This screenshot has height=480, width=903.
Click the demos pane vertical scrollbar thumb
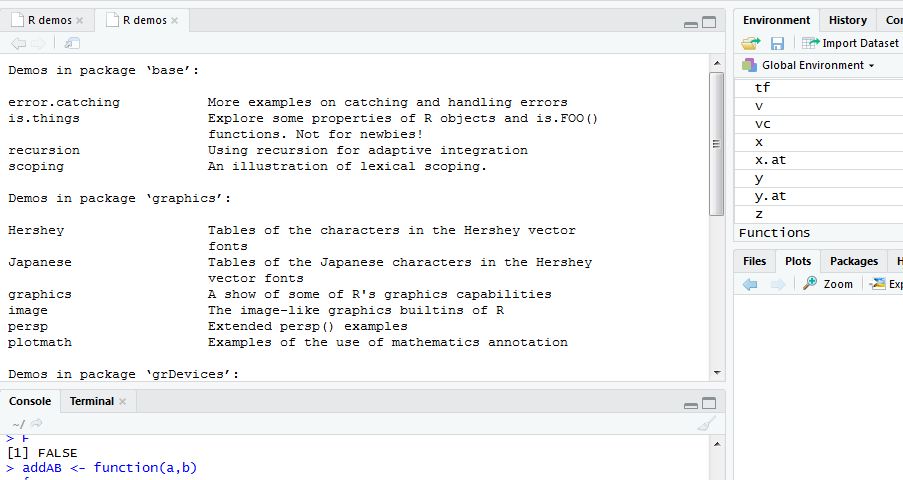716,144
